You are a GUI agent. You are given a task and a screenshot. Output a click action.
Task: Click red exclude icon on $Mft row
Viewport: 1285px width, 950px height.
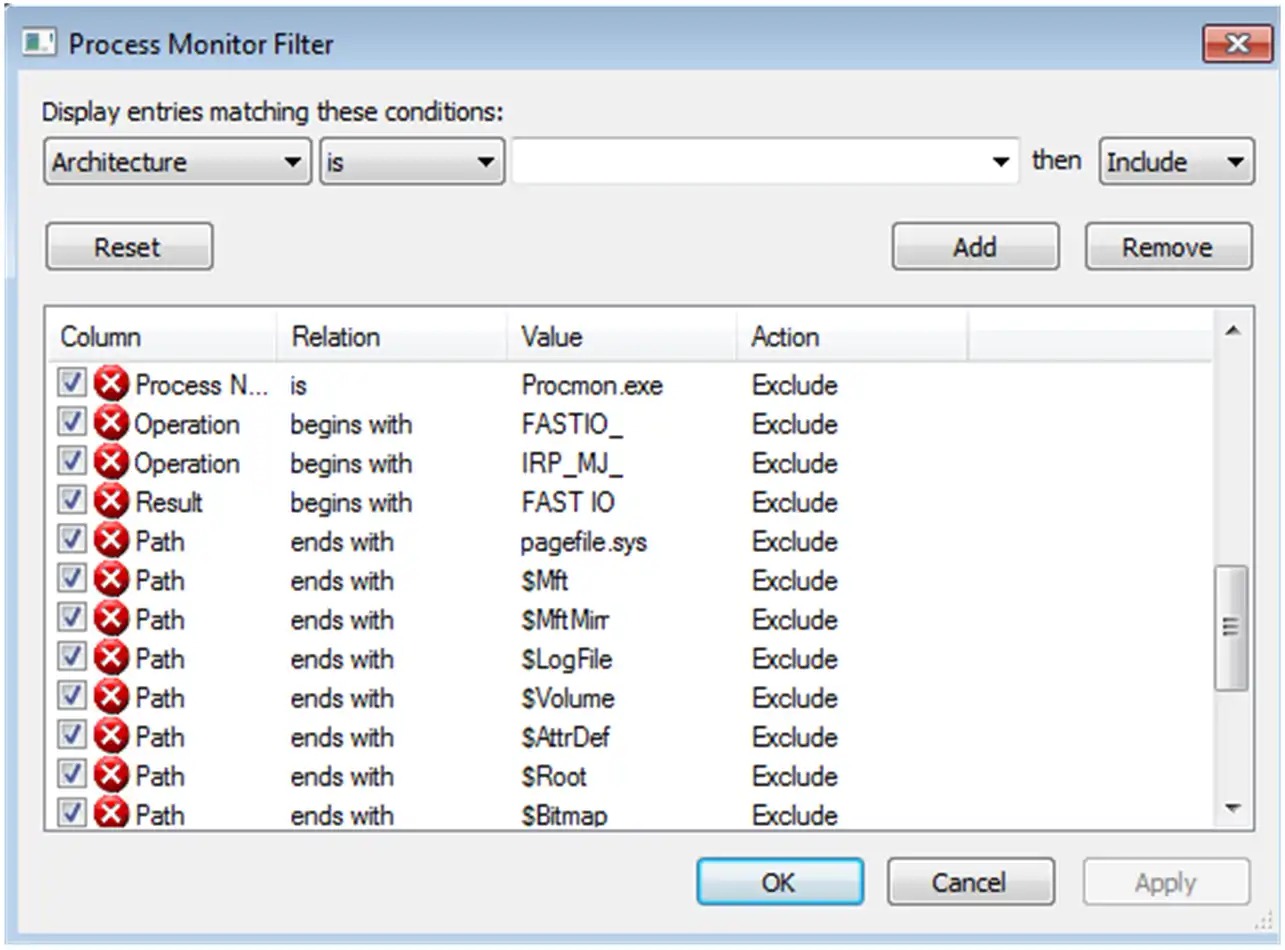pyautogui.click(x=111, y=581)
